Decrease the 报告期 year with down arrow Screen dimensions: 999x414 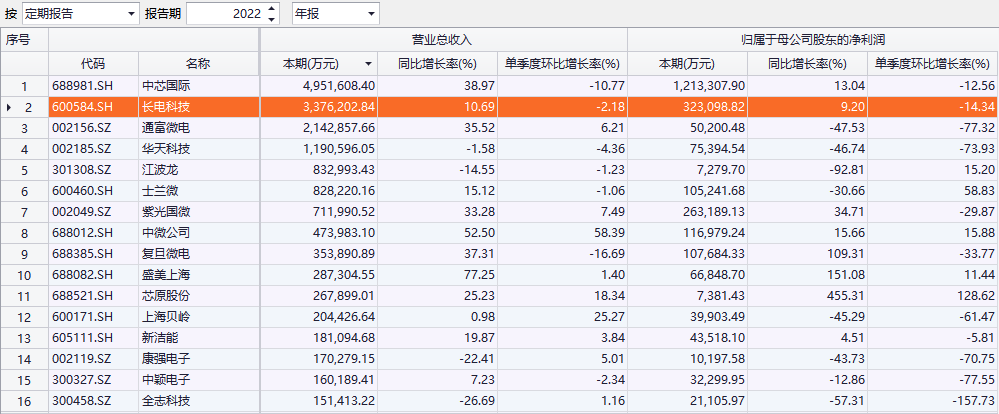tap(272, 19)
